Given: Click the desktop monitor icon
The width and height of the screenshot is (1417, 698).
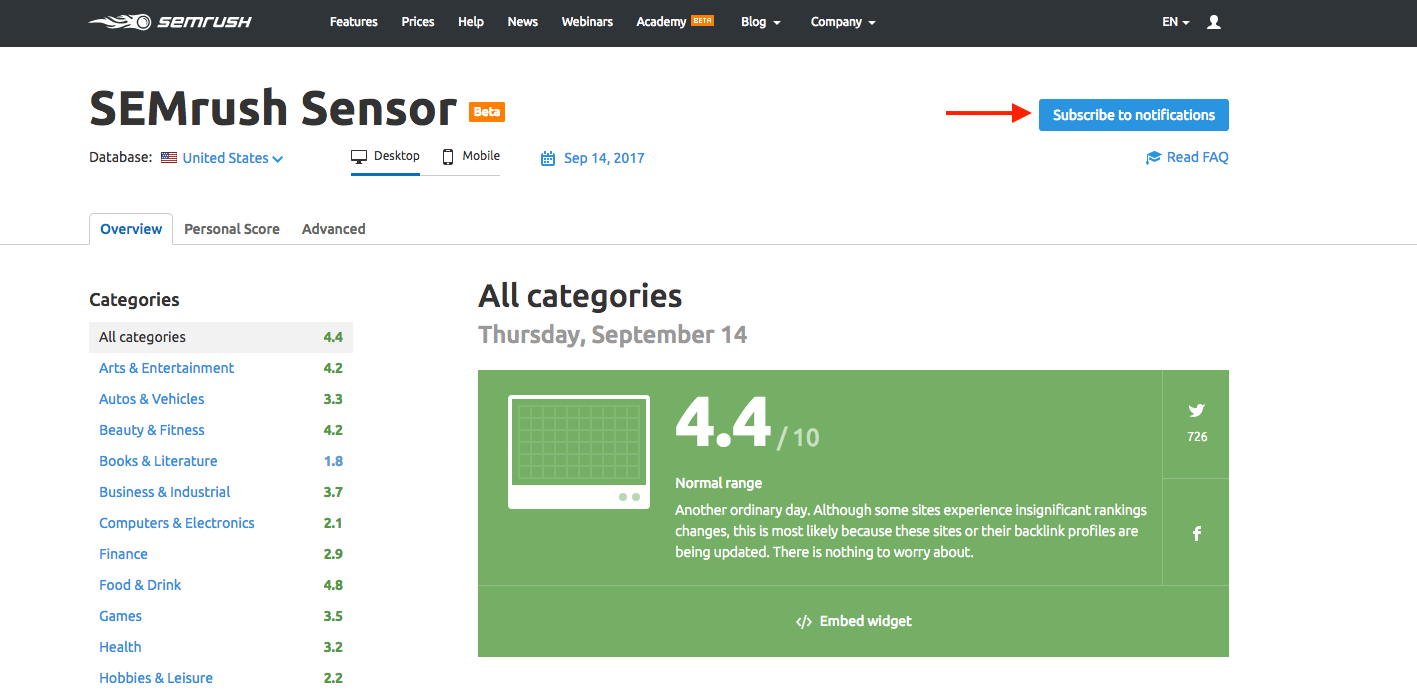Looking at the screenshot, I should click(359, 157).
